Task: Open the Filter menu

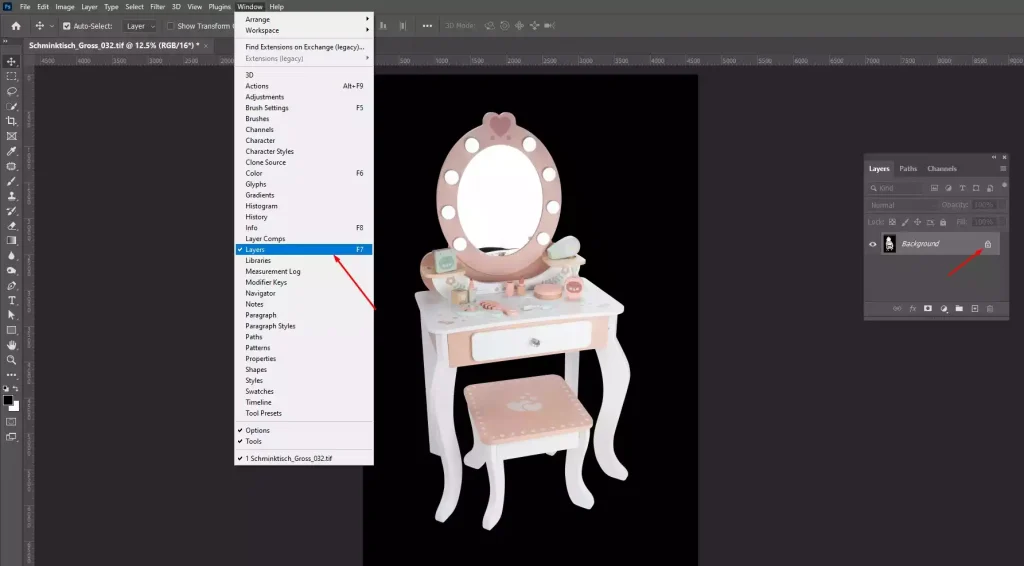Action: [x=157, y=7]
